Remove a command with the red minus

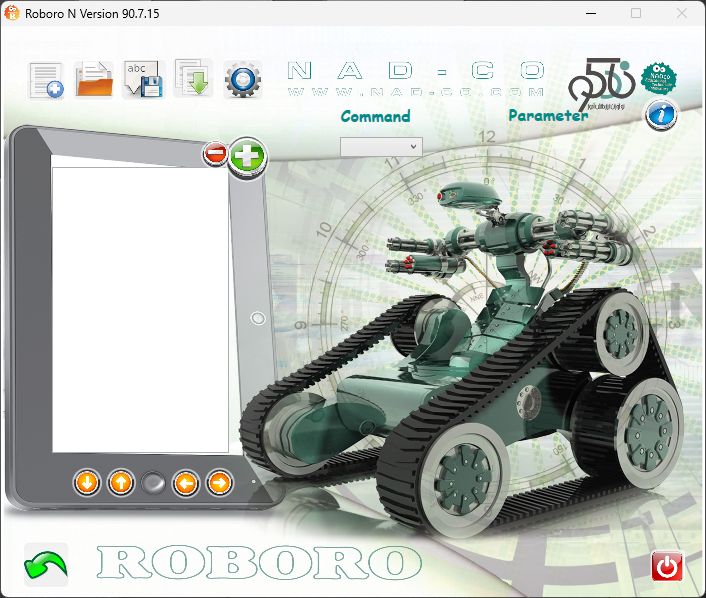click(x=215, y=154)
